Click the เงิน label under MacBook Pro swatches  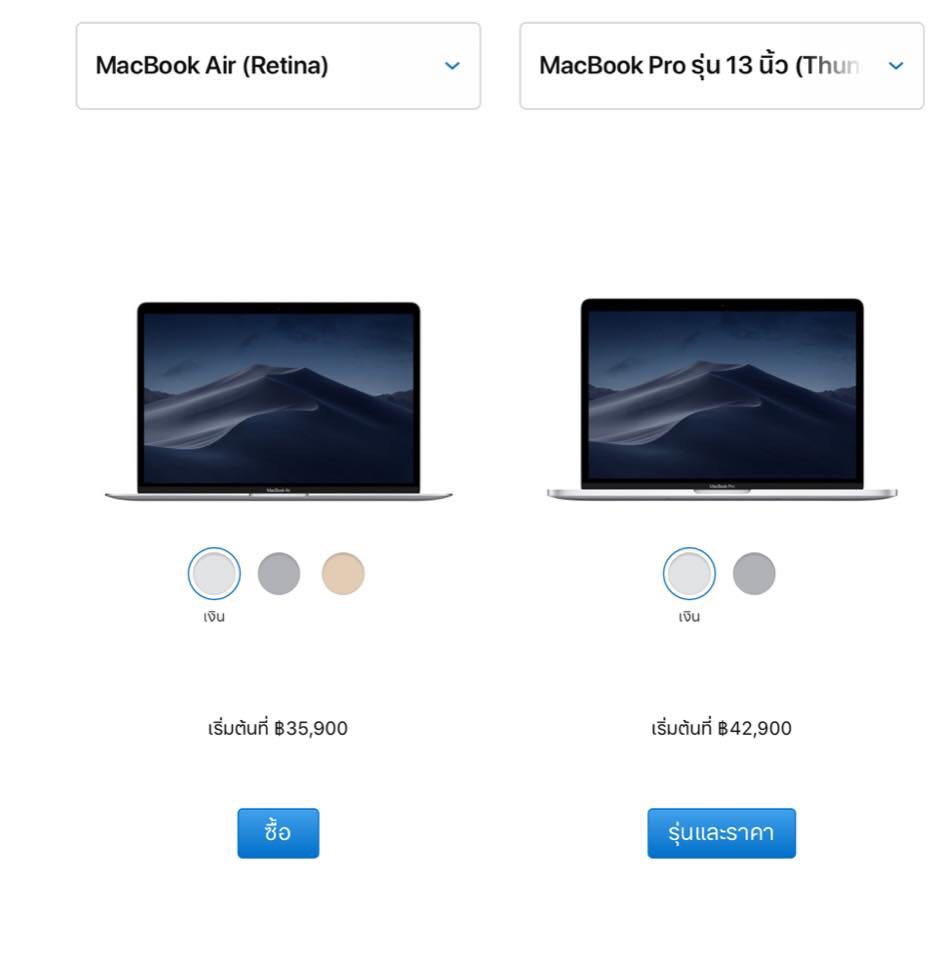point(689,617)
